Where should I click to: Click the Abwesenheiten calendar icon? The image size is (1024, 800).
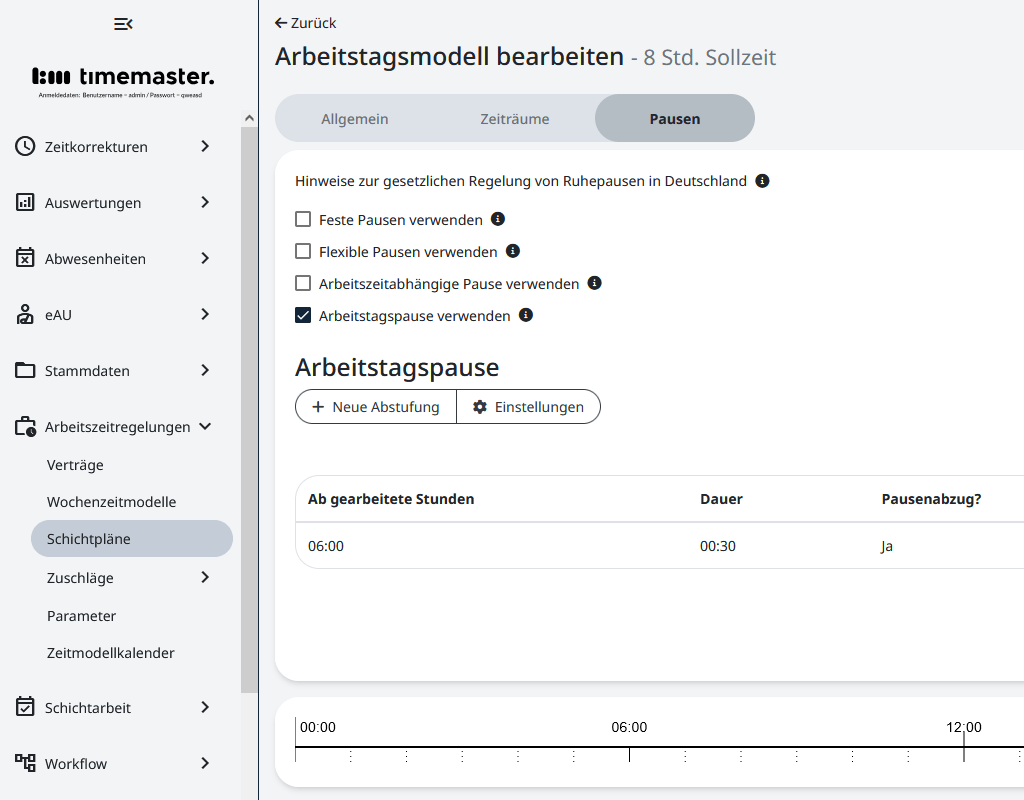coord(25,259)
